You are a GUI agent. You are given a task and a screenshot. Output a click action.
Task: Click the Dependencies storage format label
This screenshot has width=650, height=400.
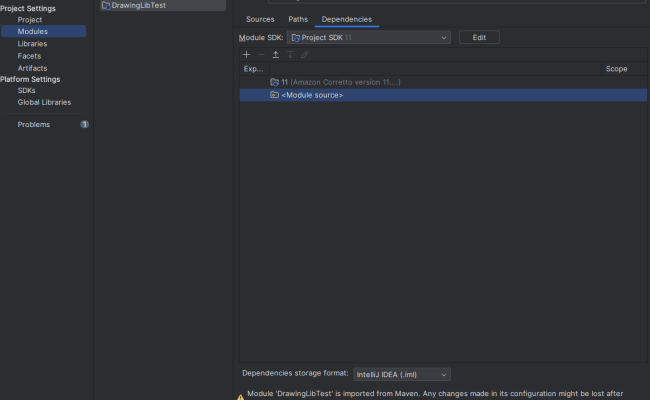(295, 373)
